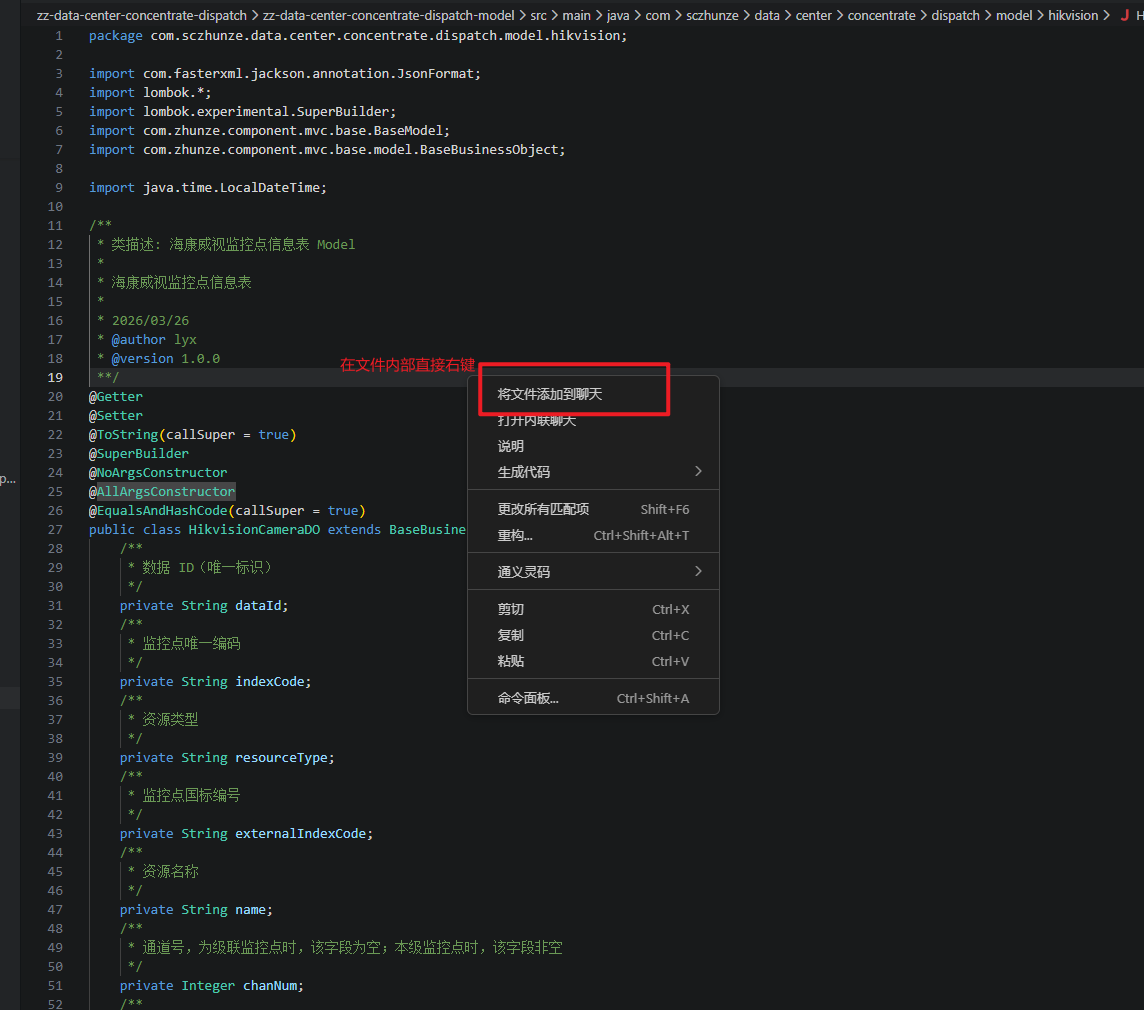Click the 'externalIndexCode' field name
Image resolution: width=1144 pixels, height=1010 pixels.
pos(300,833)
